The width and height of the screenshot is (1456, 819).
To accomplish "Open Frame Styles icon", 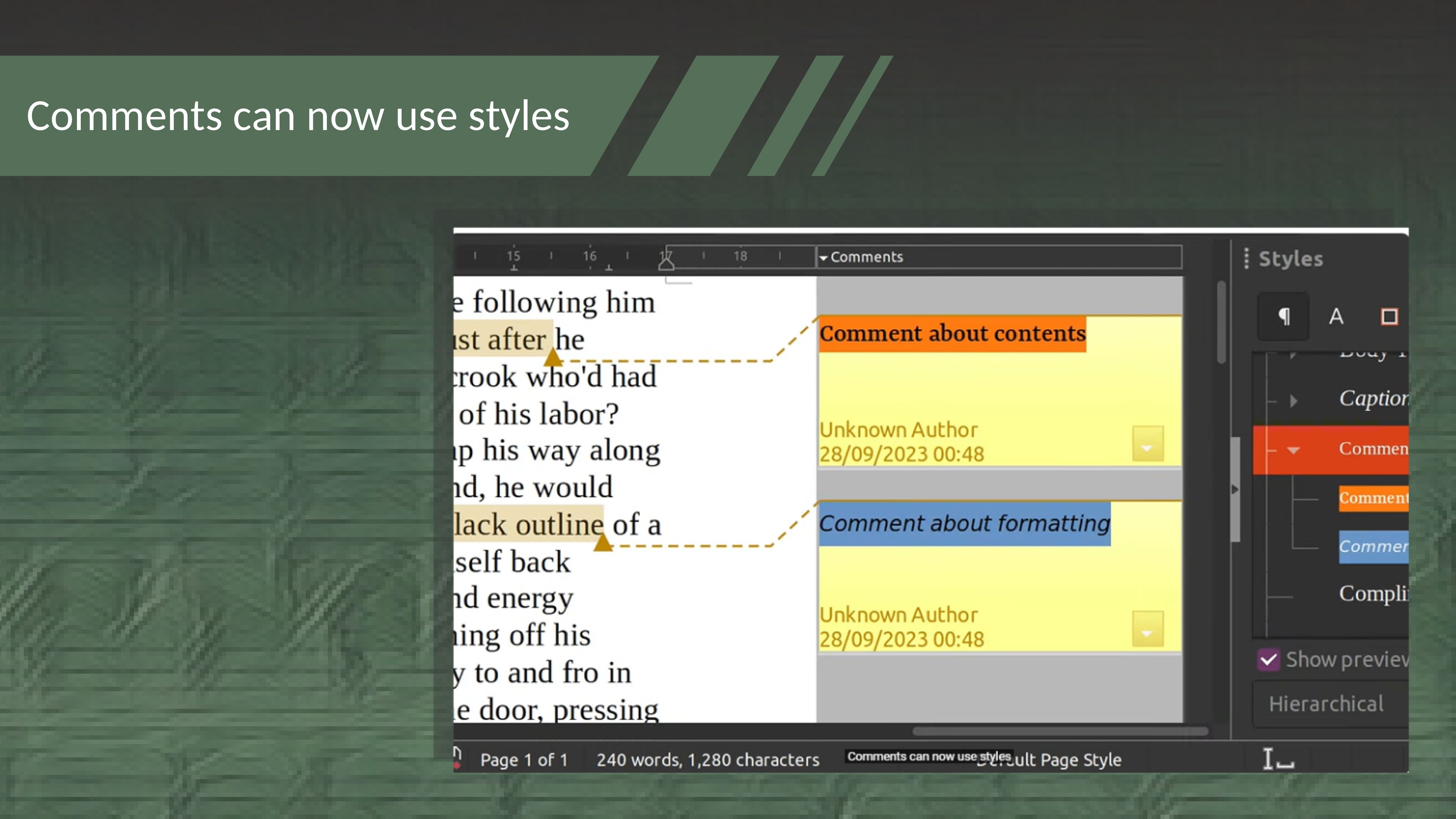I will coord(1389,317).
